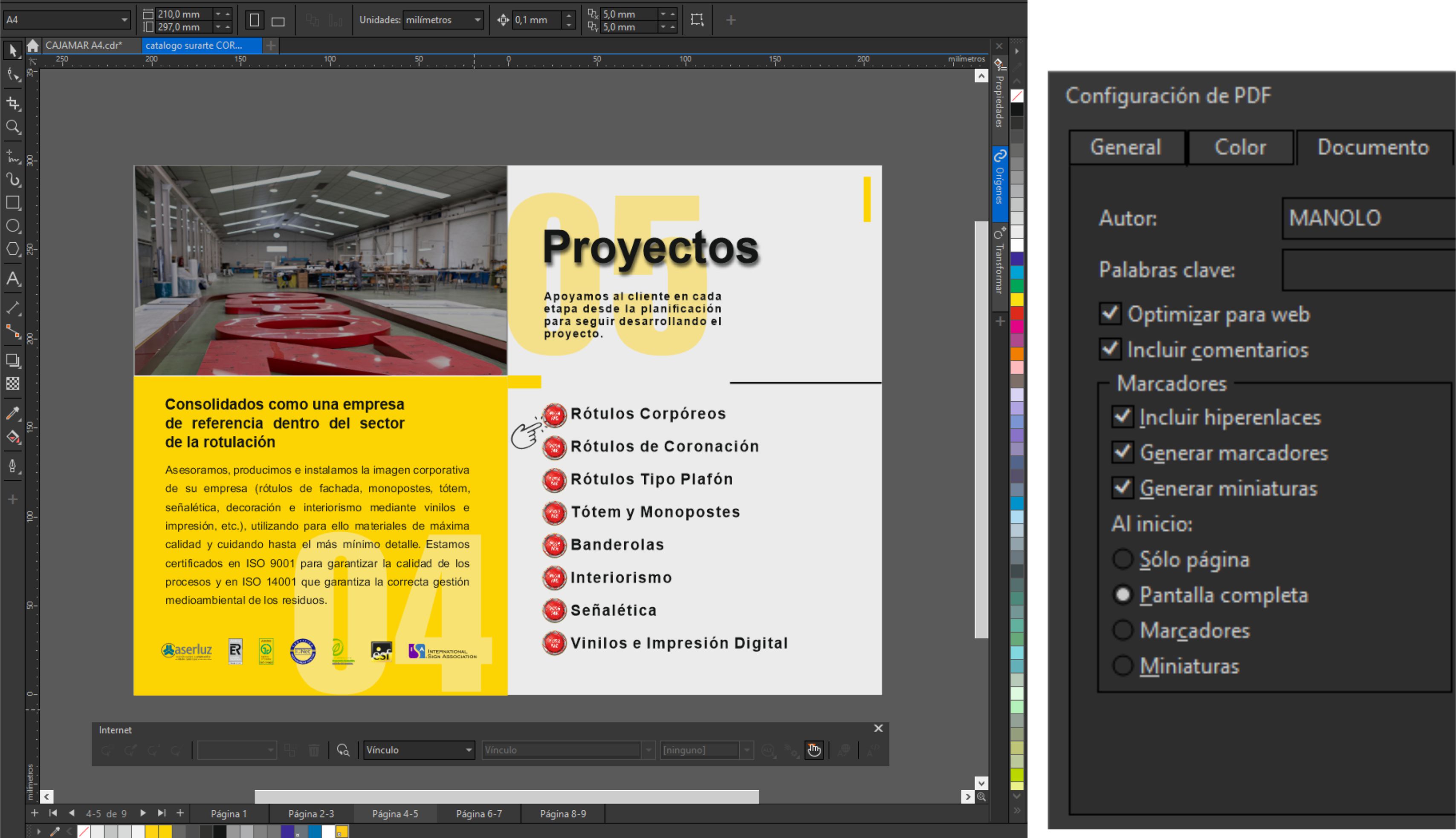Select the Interactive Fill bucket tool

click(x=13, y=437)
